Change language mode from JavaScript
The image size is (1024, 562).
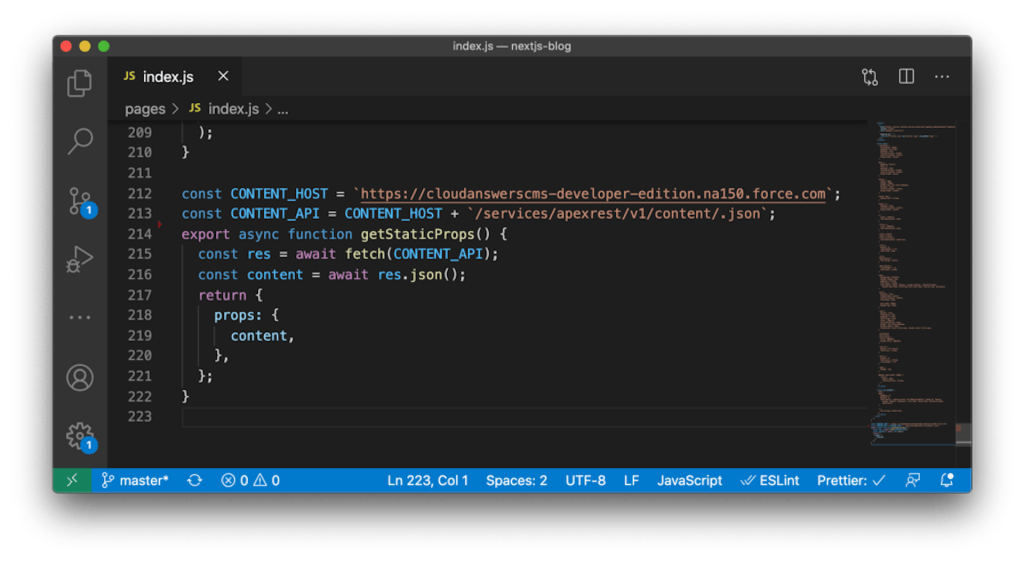[x=689, y=481]
